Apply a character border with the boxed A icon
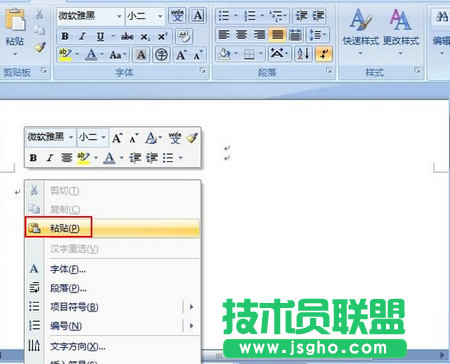450x364 pixels. [198, 16]
